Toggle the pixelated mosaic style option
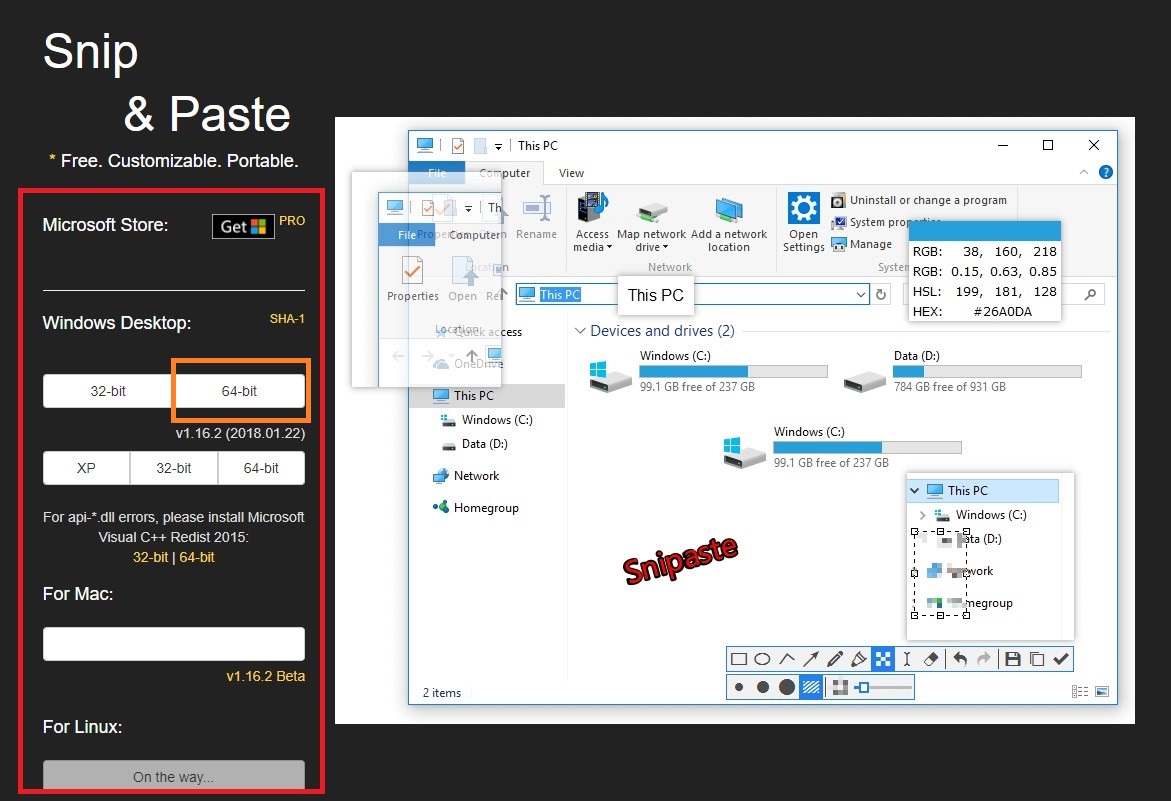This screenshot has height=801, width=1171. point(840,688)
